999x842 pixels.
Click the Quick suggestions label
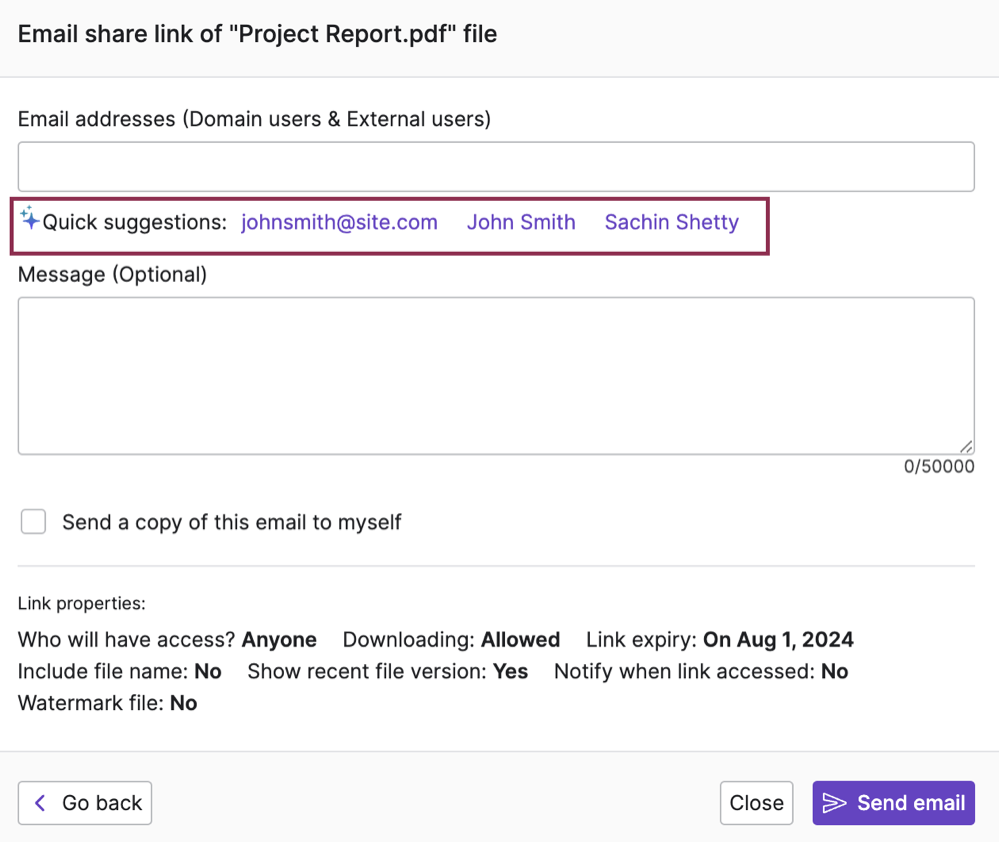click(x=134, y=222)
